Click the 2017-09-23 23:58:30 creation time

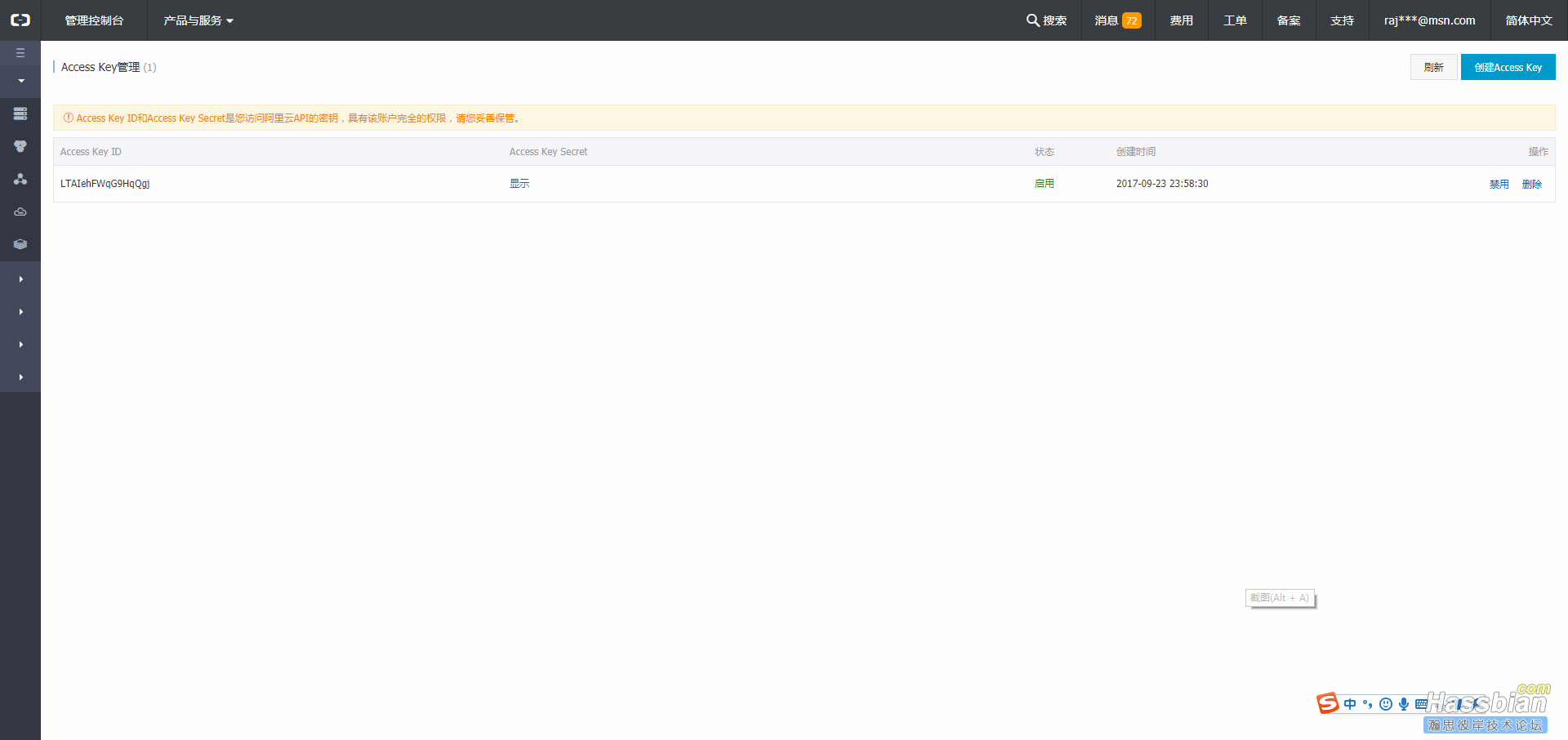1162,184
